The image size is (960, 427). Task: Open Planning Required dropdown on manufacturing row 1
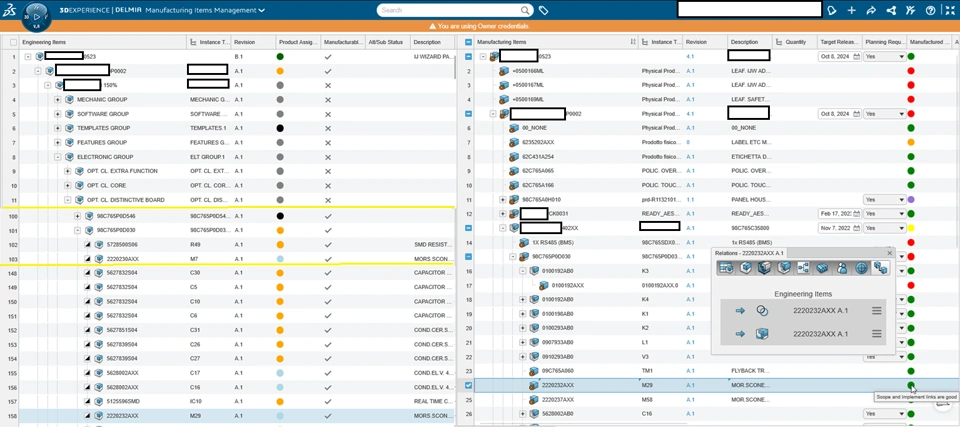tap(884, 56)
